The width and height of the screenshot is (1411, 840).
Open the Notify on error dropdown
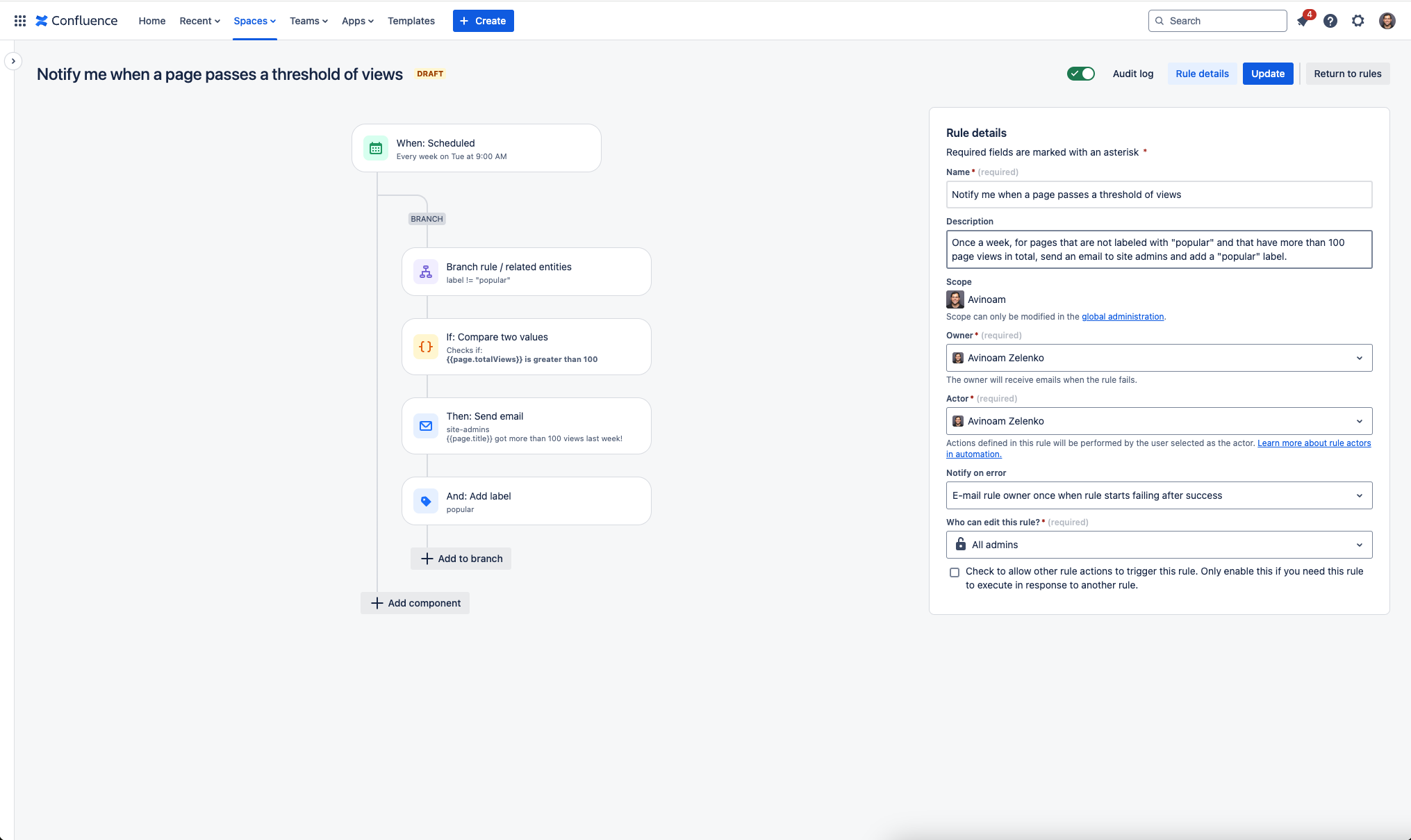pos(1159,495)
